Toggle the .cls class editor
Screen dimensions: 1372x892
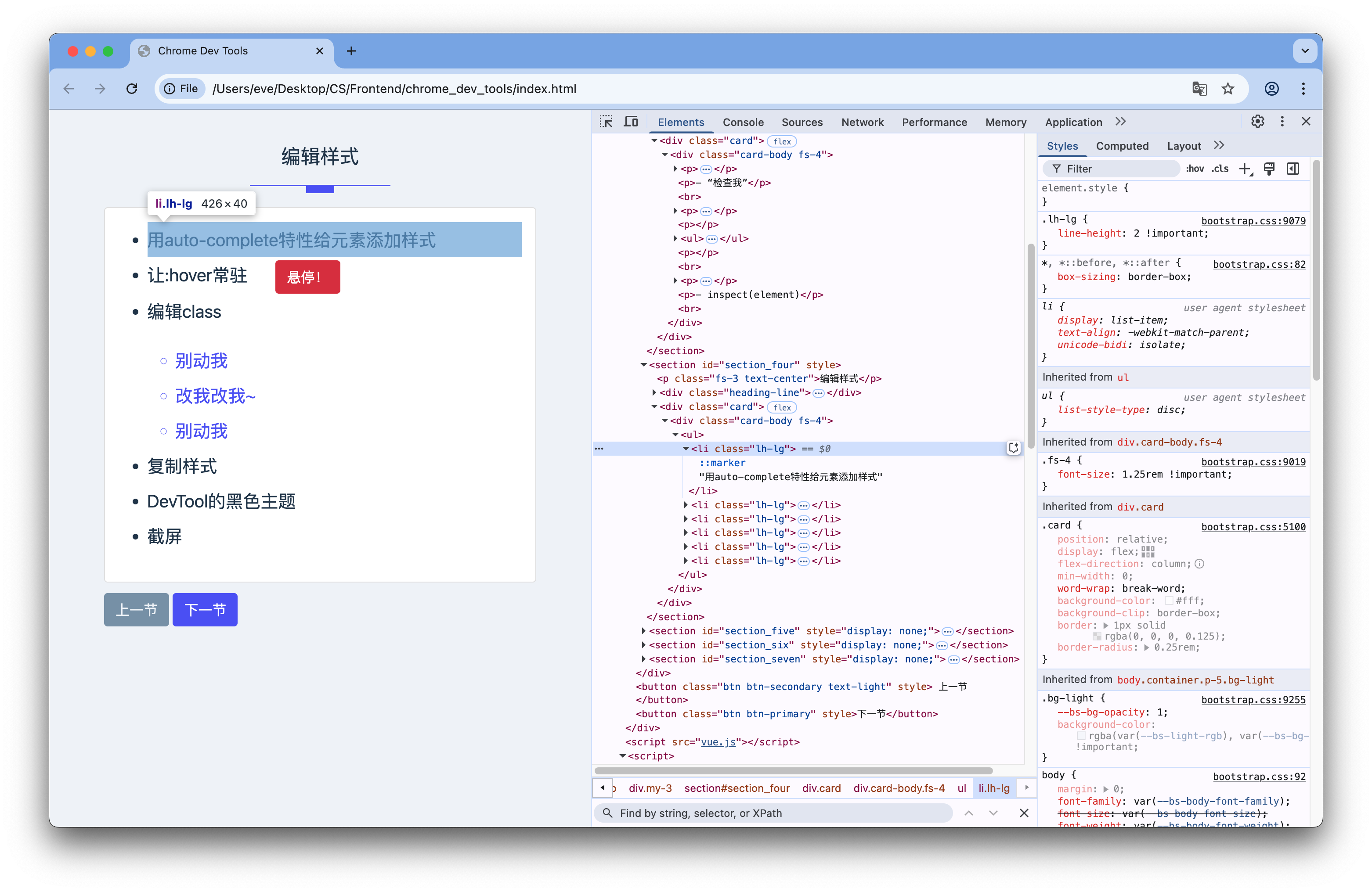pyautogui.click(x=1220, y=169)
